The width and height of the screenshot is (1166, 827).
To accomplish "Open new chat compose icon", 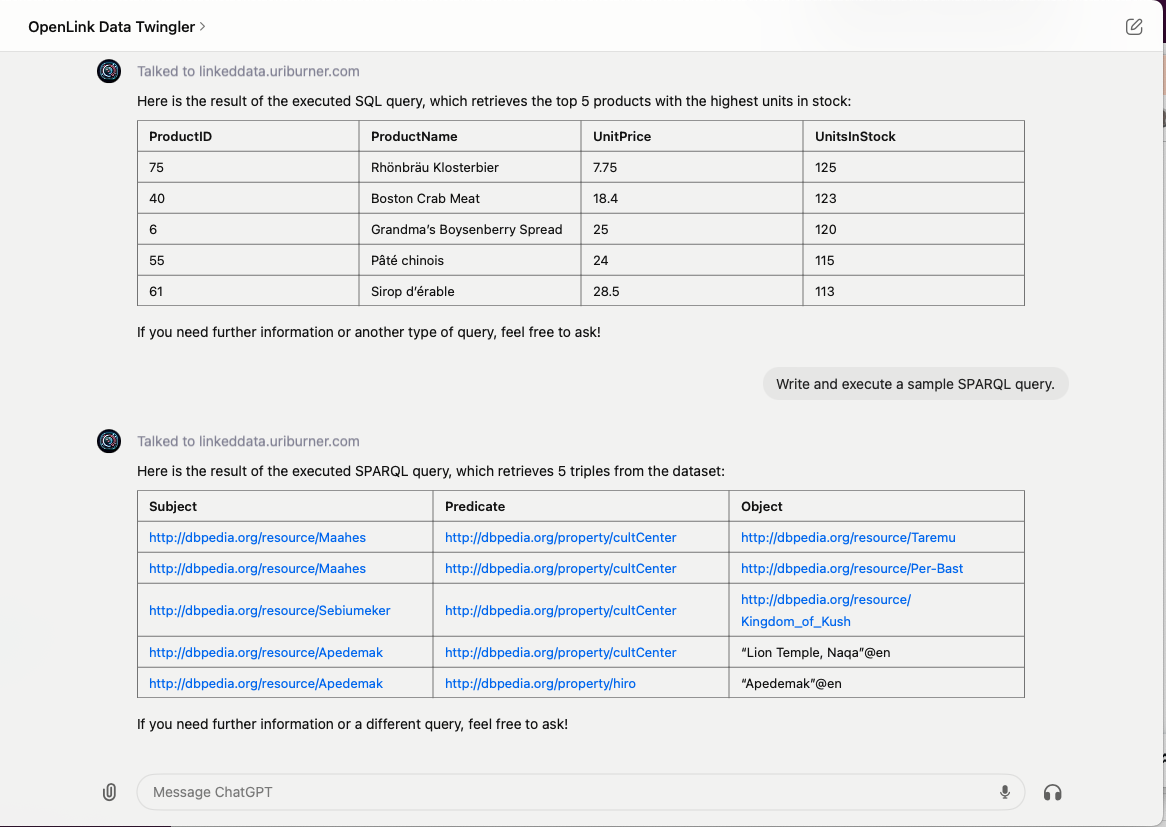I will (1133, 27).
